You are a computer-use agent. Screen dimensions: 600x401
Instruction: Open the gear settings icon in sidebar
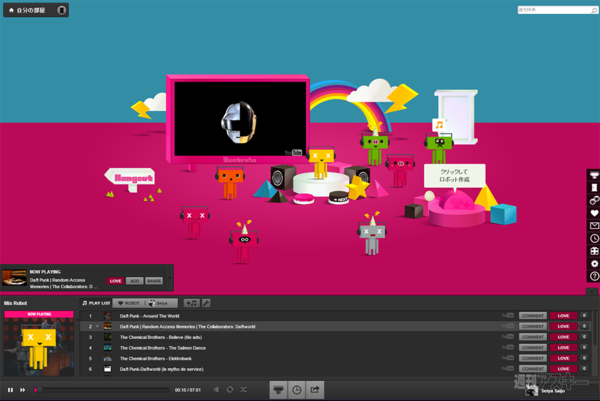[x=594, y=264]
